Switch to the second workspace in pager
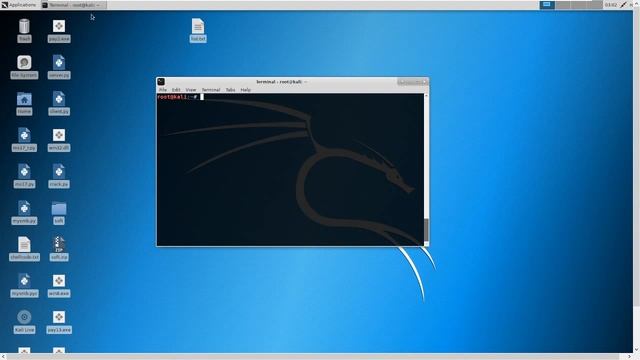 [x=563, y=5]
